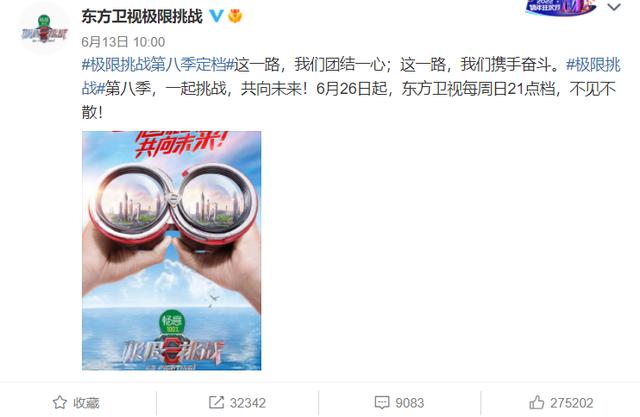Toggle 收藏 label to bookmark the post

[x=86, y=403]
